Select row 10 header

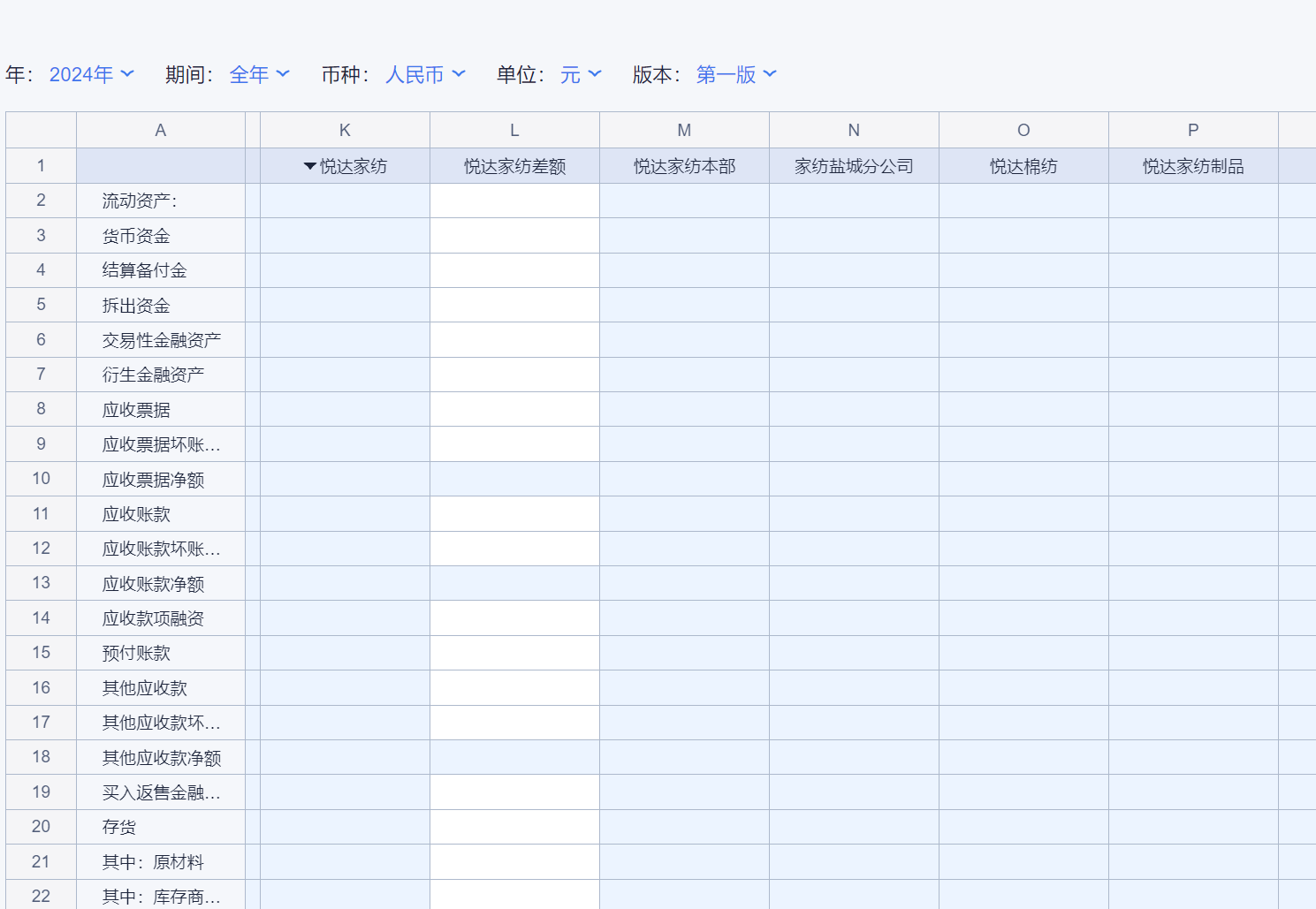[41, 479]
